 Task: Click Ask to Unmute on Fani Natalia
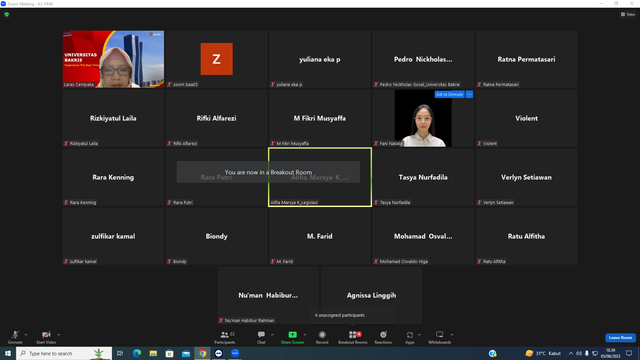point(449,94)
